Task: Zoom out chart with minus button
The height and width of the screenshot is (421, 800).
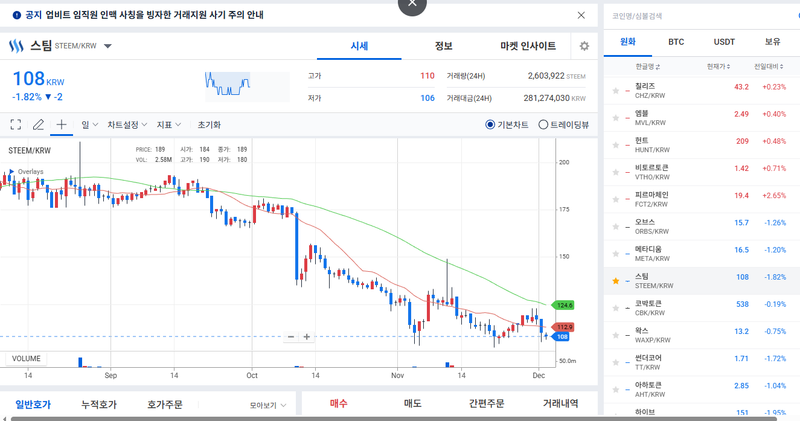Action: [x=291, y=337]
